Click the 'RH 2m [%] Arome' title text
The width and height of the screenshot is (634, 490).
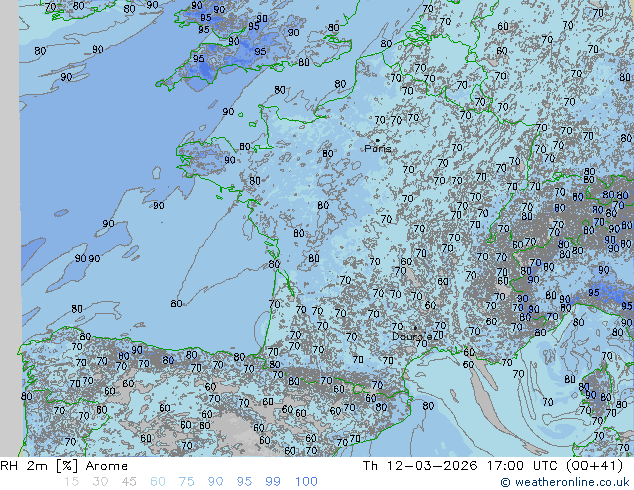(64, 466)
